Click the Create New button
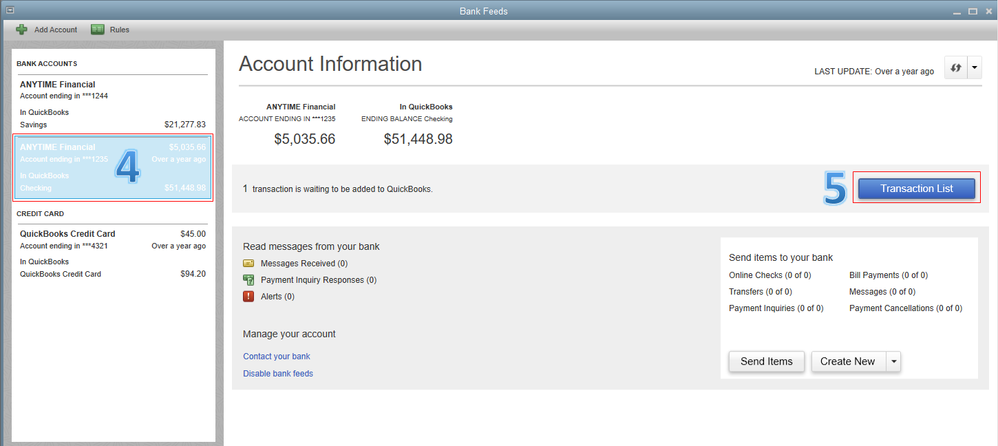Screen dimensions: 998x446 point(848,361)
